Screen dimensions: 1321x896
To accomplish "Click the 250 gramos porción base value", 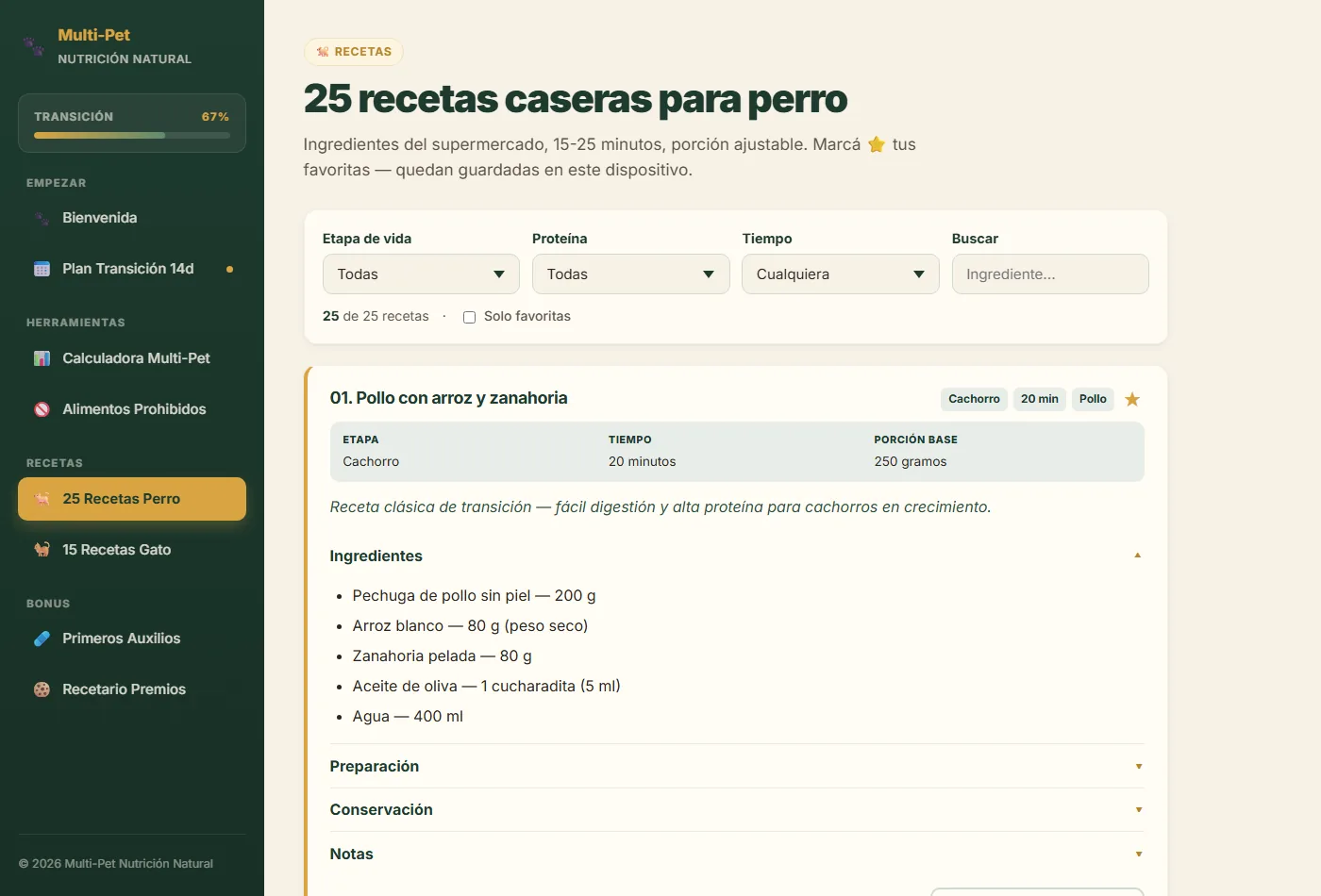I will point(911,461).
